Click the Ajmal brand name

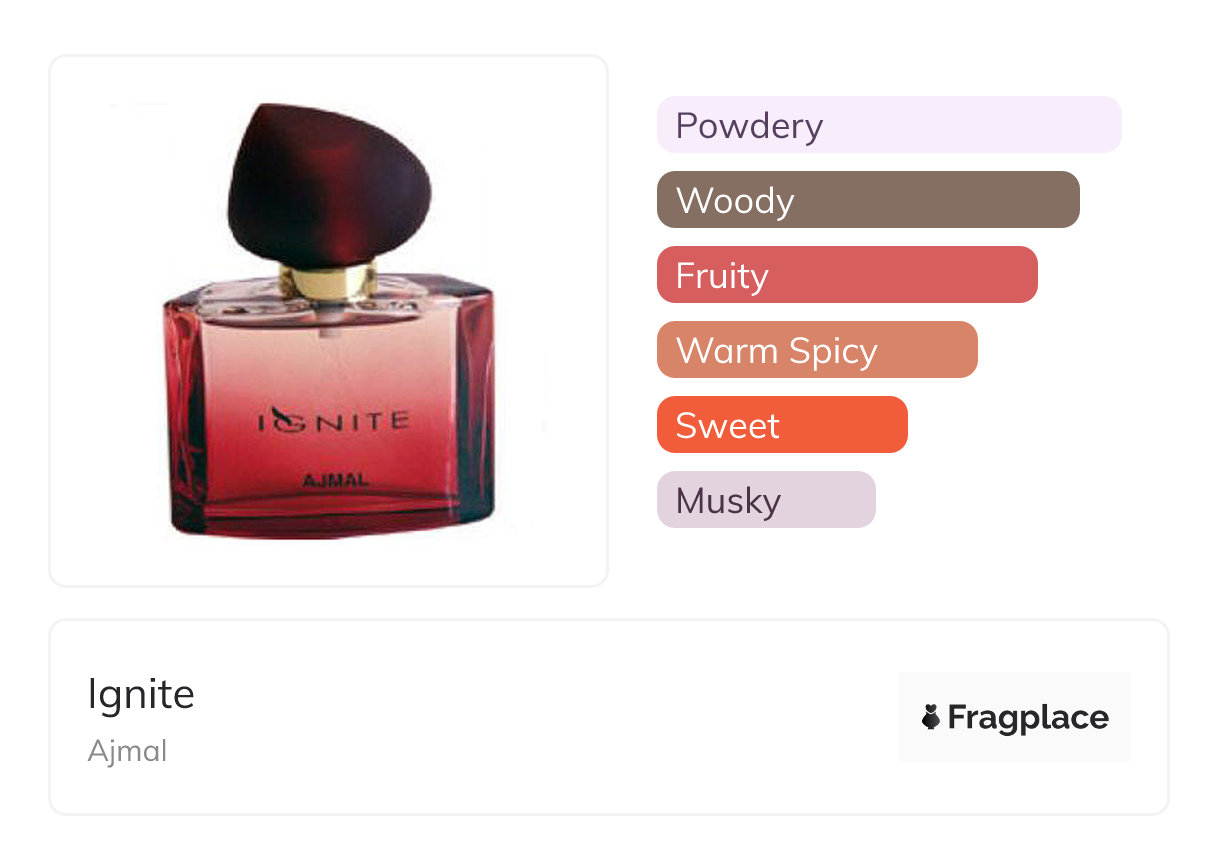[127, 751]
